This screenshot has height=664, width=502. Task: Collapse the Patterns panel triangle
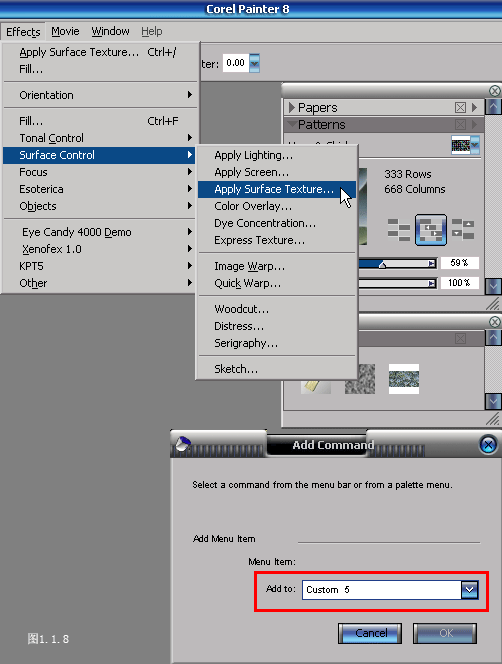coord(291,124)
